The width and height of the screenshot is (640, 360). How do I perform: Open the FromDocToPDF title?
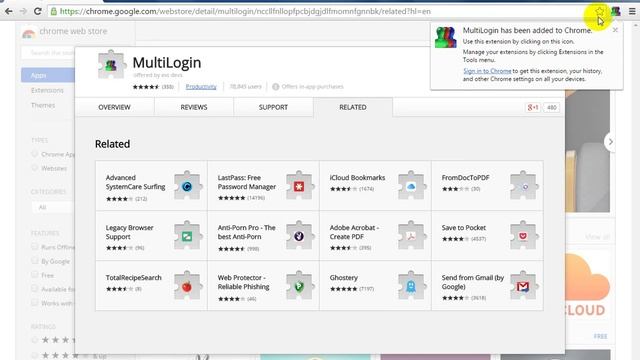[x=465, y=178]
